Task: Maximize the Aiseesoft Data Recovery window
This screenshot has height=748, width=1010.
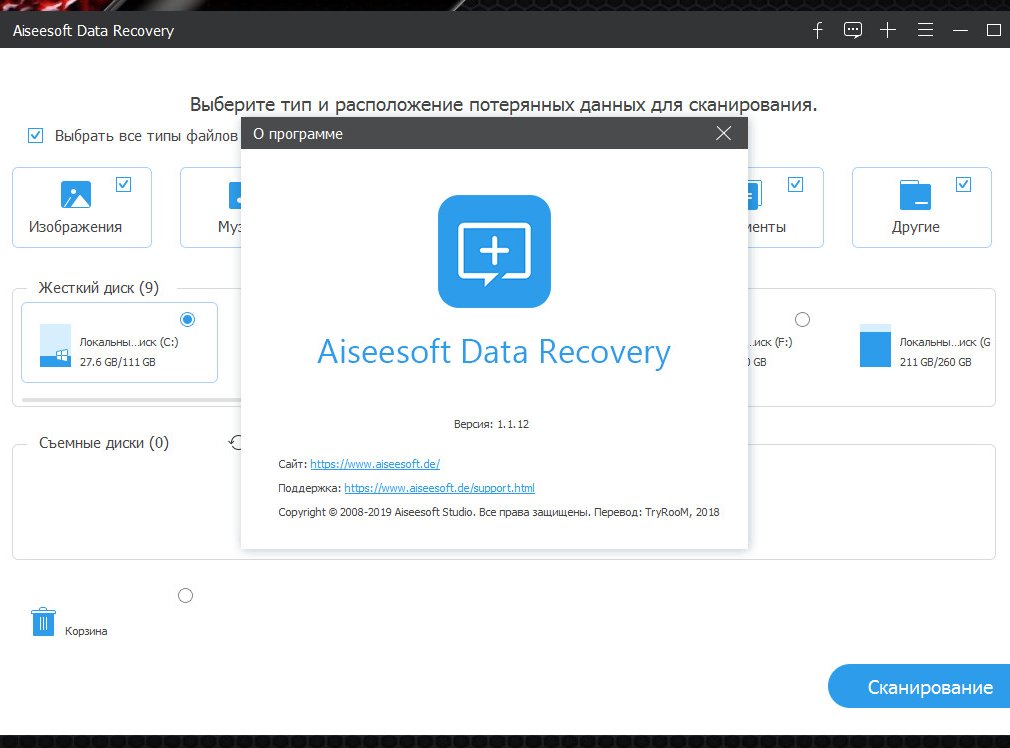Action: (994, 30)
